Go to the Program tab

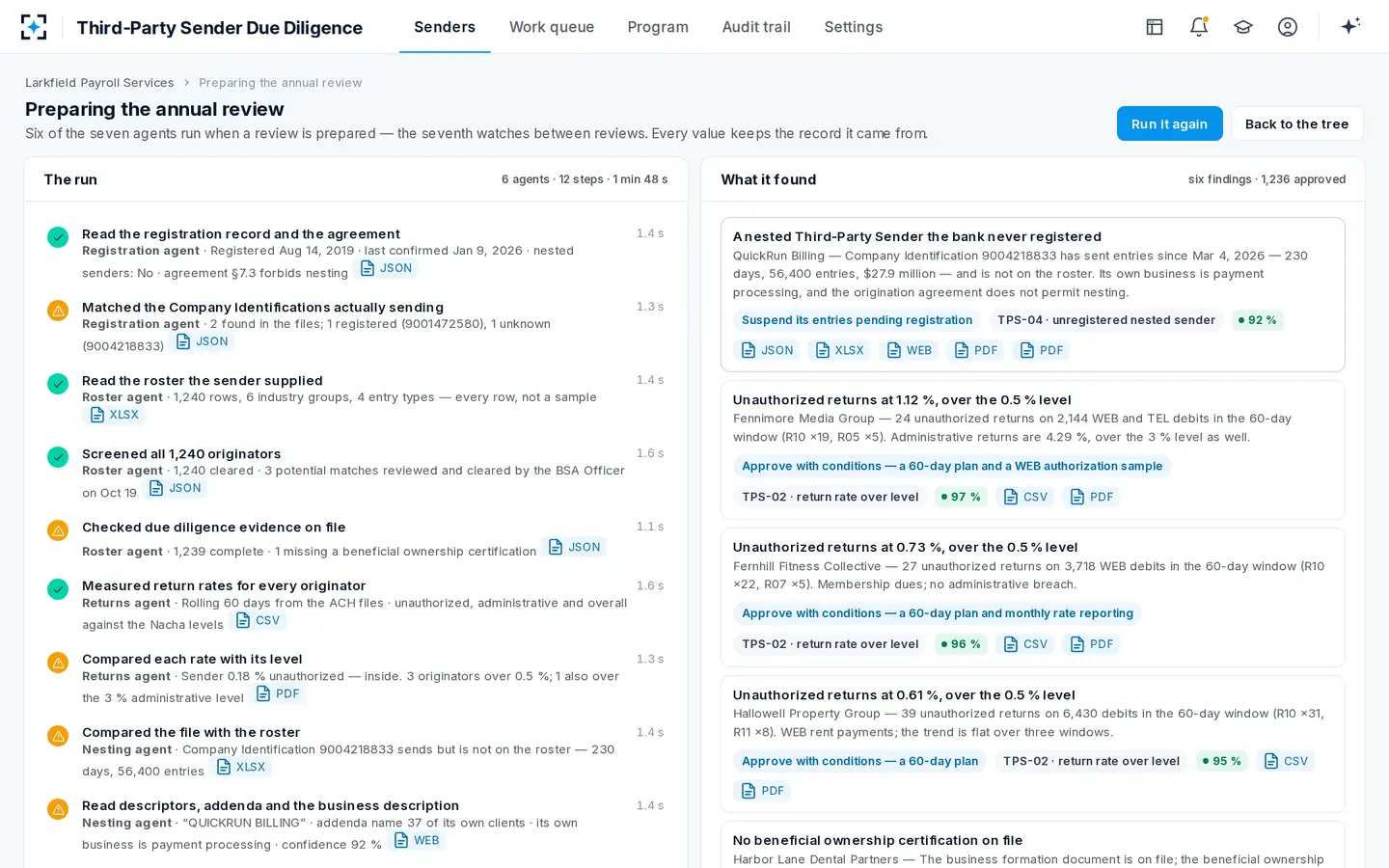(658, 27)
